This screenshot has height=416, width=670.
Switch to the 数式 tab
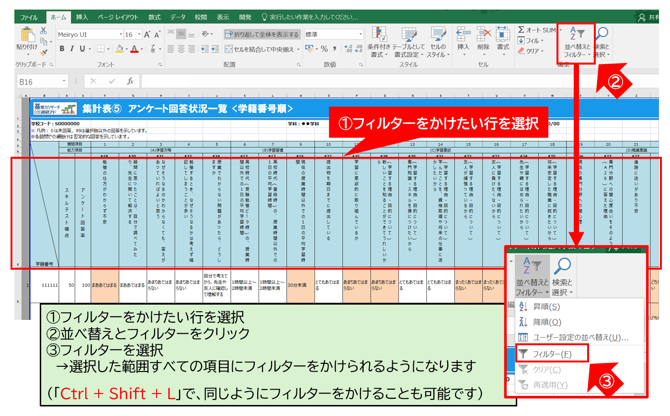[154, 17]
